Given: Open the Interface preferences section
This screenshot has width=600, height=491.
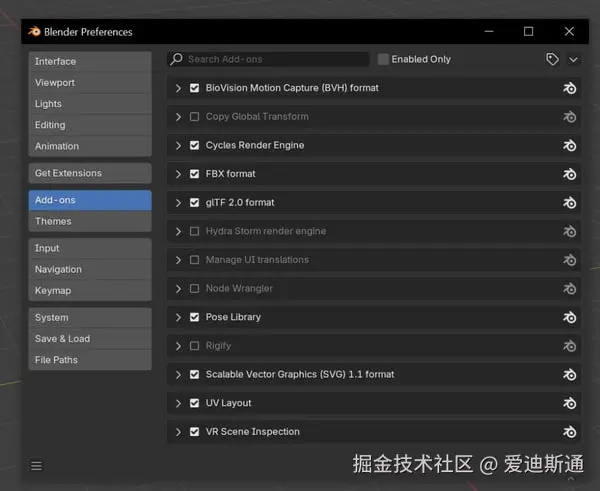Looking at the screenshot, I should click(x=90, y=62).
